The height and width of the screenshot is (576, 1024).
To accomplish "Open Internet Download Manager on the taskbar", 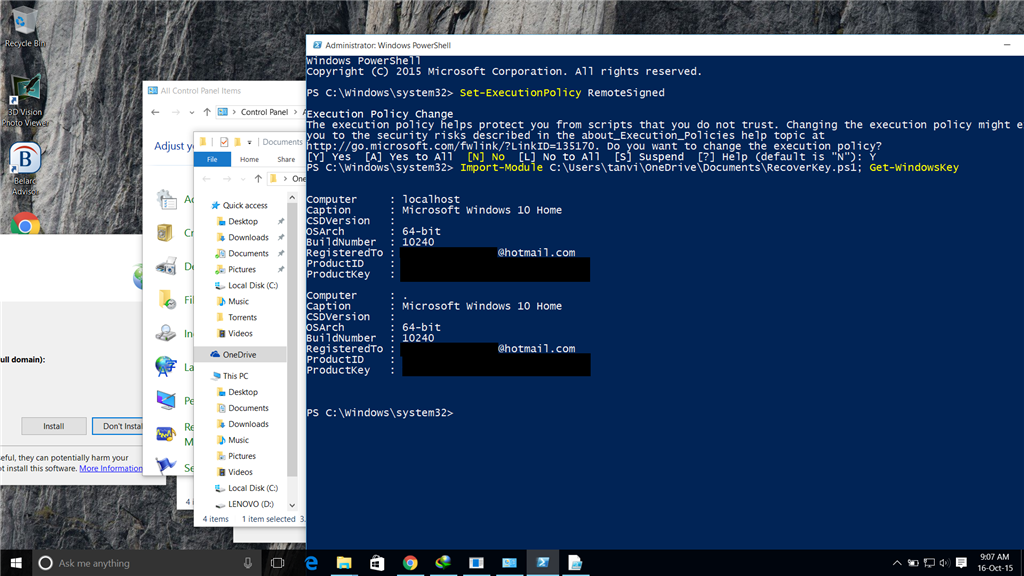I will click(443, 562).
